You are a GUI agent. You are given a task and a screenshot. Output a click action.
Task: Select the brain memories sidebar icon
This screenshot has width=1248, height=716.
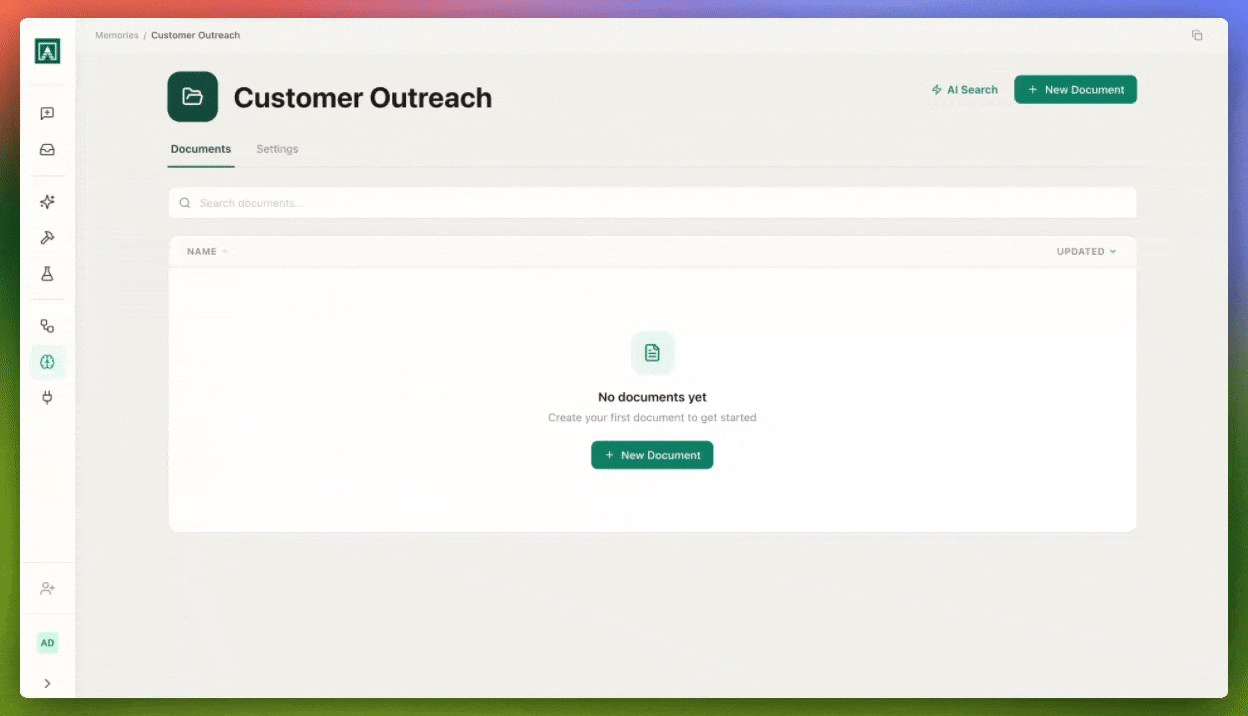pos(47,362)
